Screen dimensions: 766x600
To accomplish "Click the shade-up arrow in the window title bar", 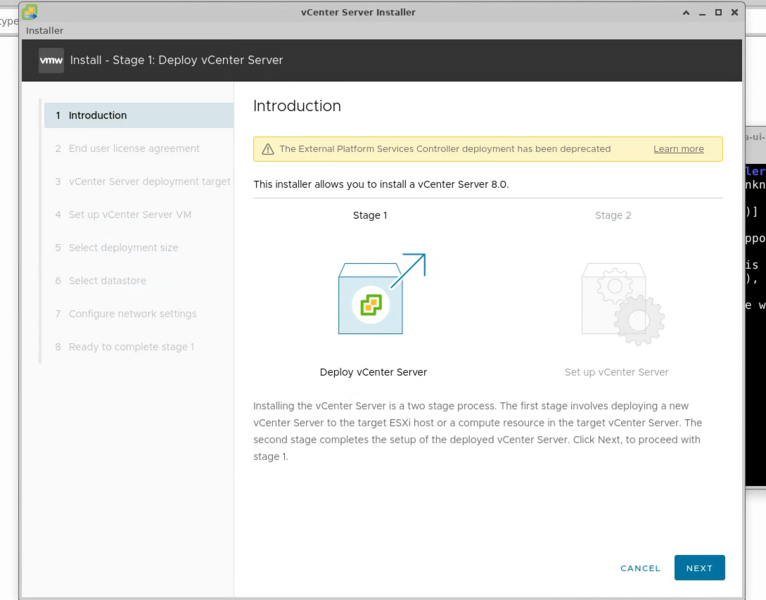I will point(686,13).
